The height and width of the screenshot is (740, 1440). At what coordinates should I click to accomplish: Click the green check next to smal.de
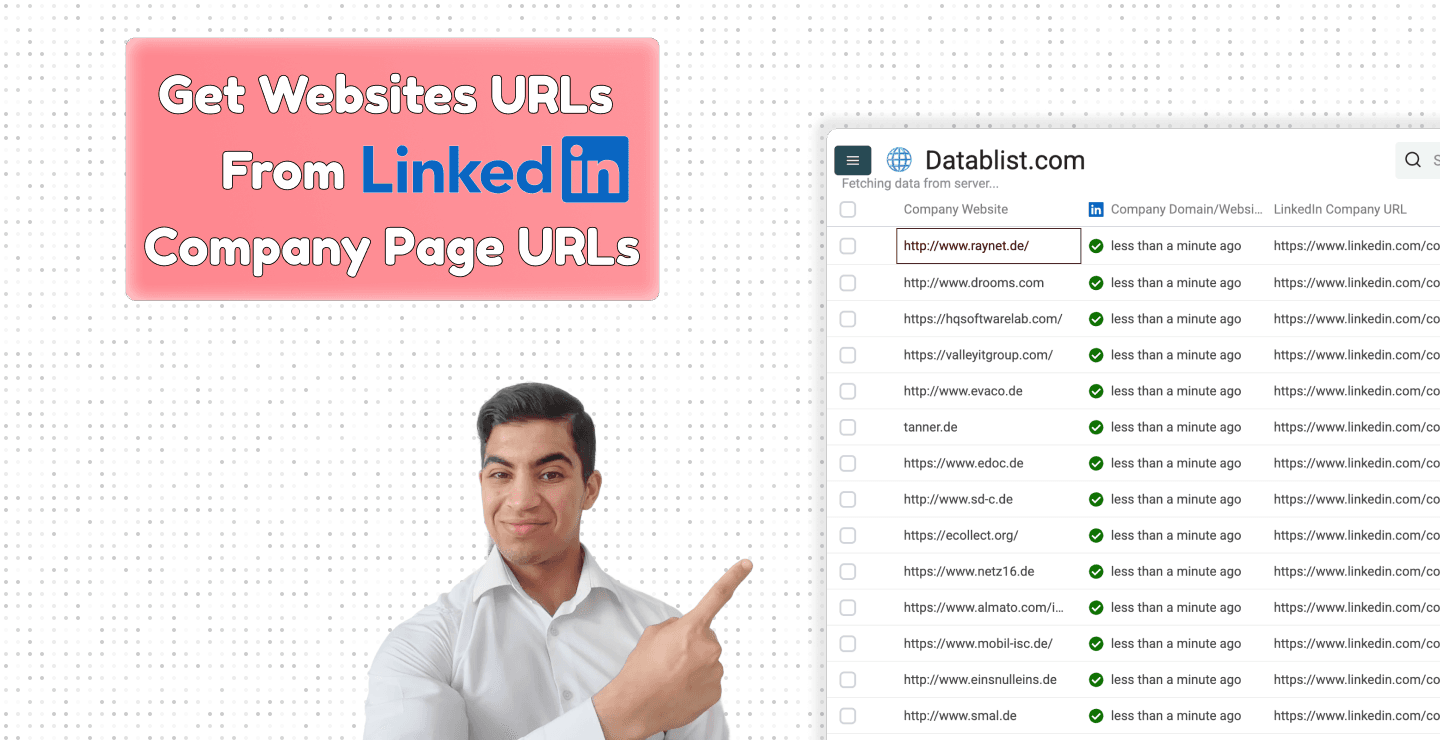pyautogui.click(x=1095, y=715)
